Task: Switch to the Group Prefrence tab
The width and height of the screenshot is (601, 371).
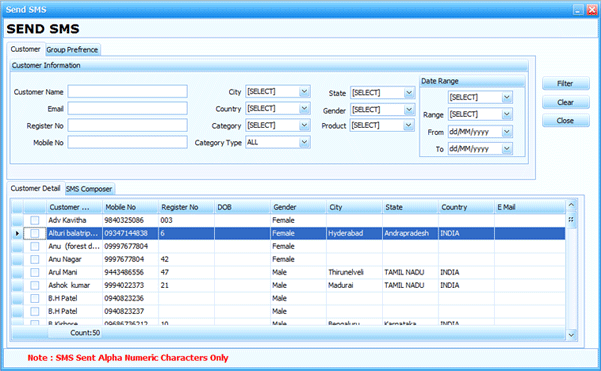Action: tap(72, 50)
